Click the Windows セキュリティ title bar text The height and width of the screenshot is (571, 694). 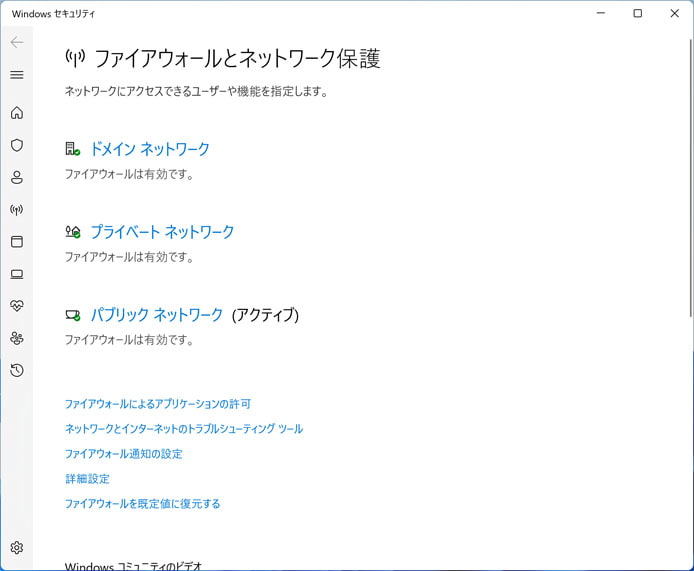53,14
